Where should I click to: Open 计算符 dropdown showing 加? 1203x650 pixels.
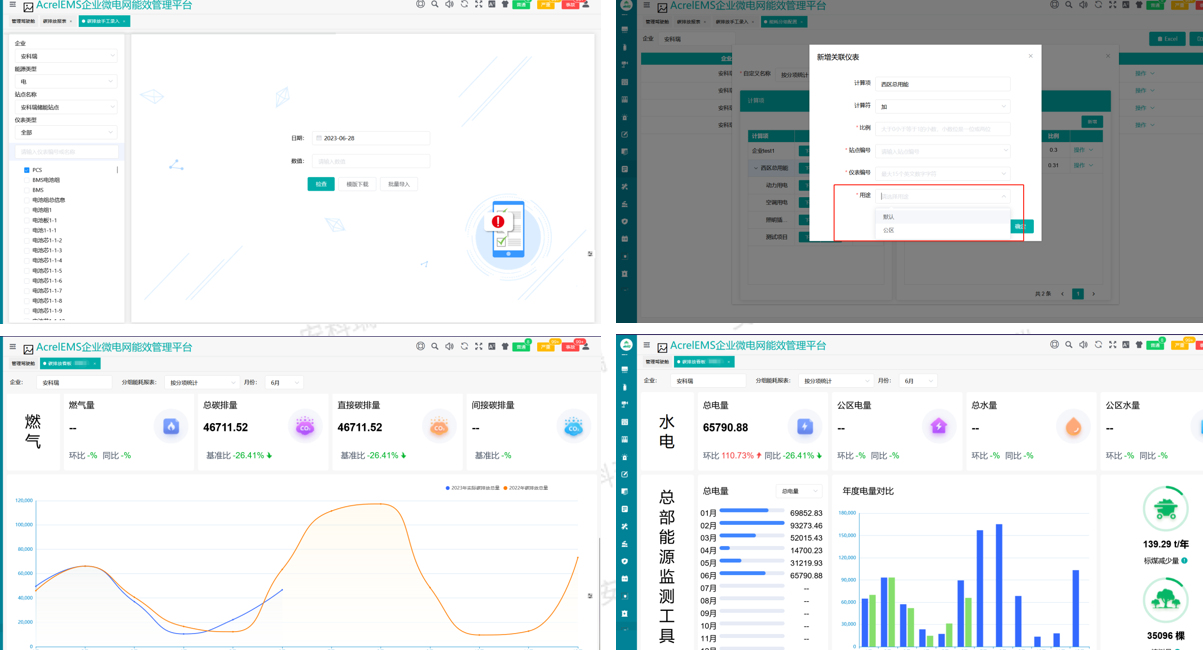943,106
